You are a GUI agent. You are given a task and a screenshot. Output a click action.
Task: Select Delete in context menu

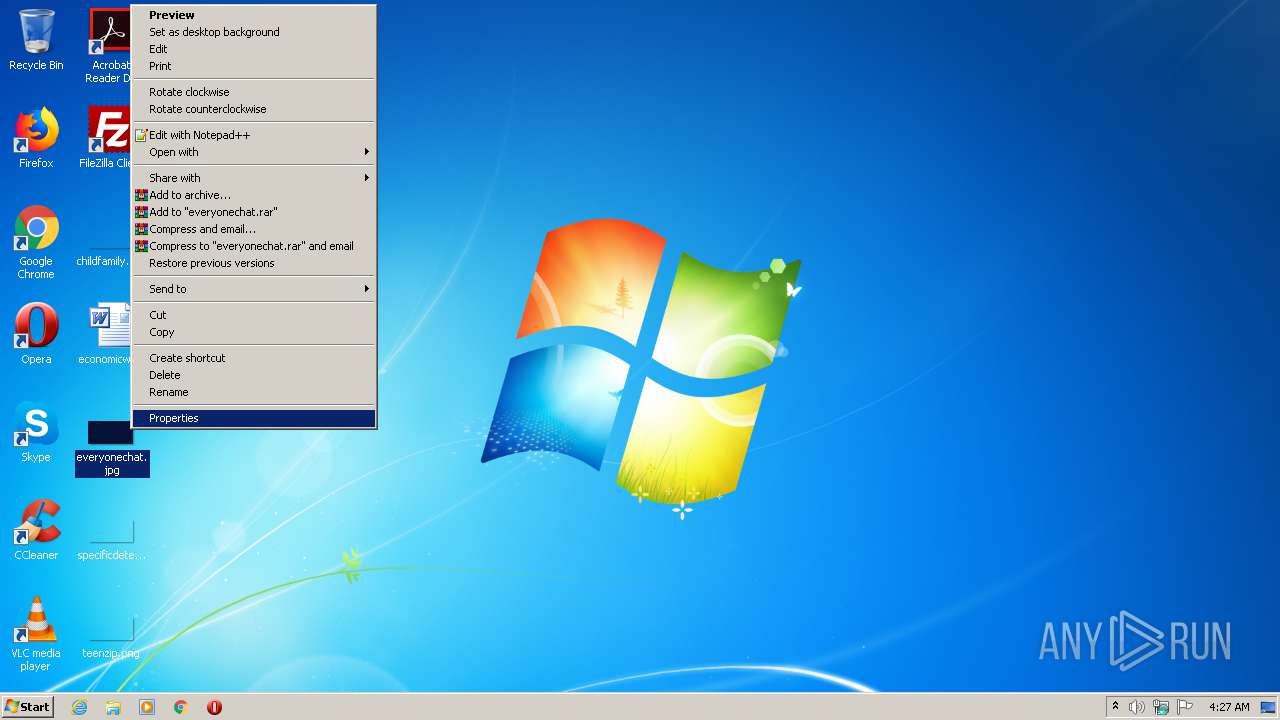pyautogui.click(x=254, y=375)
